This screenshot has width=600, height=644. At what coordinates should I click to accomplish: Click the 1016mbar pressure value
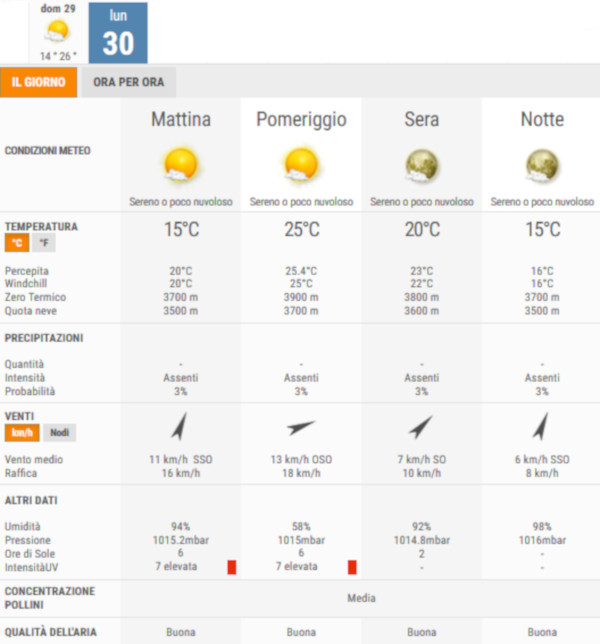pyautogui.click(x=542, y=540)
